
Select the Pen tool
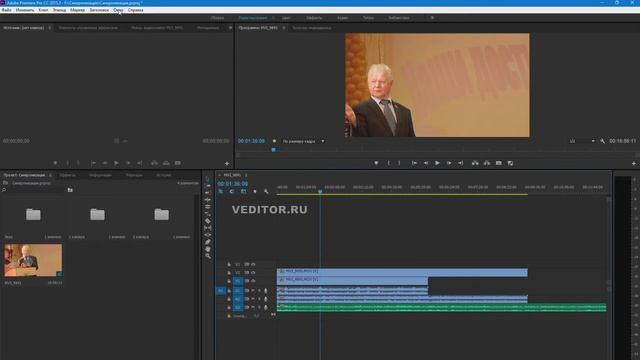(207, 242)
